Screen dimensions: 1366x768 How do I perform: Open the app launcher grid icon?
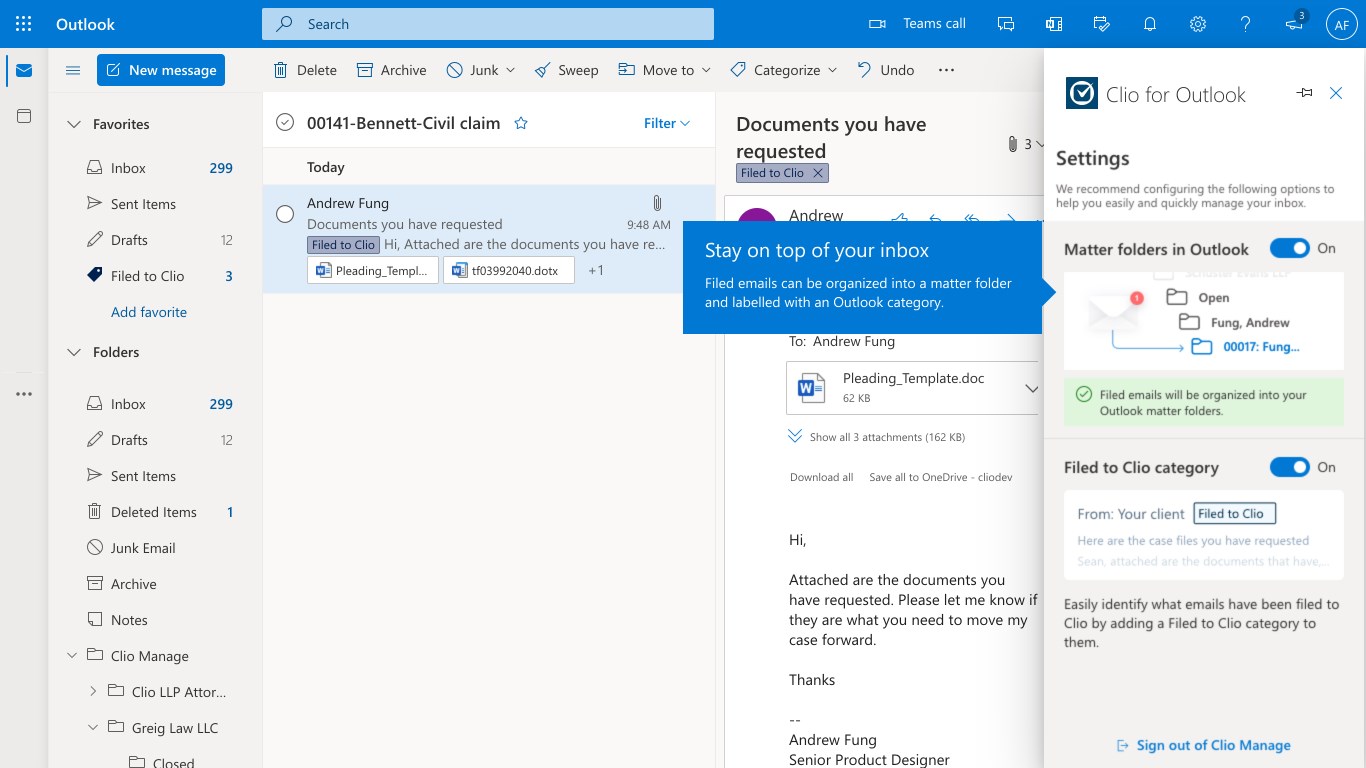point(24,24)
